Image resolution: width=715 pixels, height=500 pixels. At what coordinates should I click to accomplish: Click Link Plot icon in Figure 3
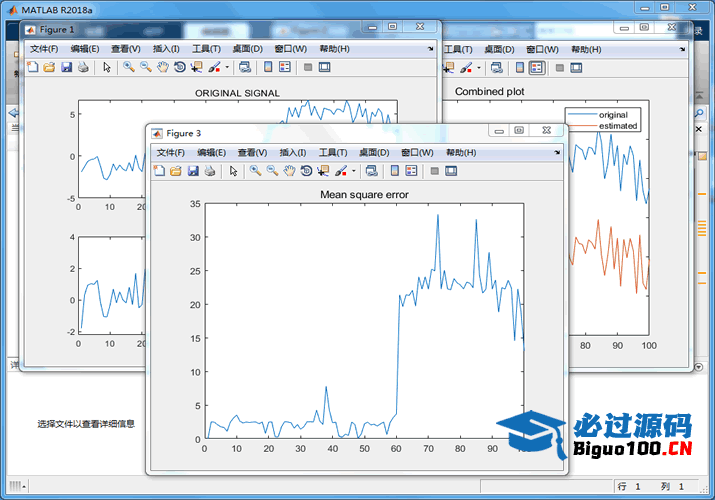coord(372,171)
